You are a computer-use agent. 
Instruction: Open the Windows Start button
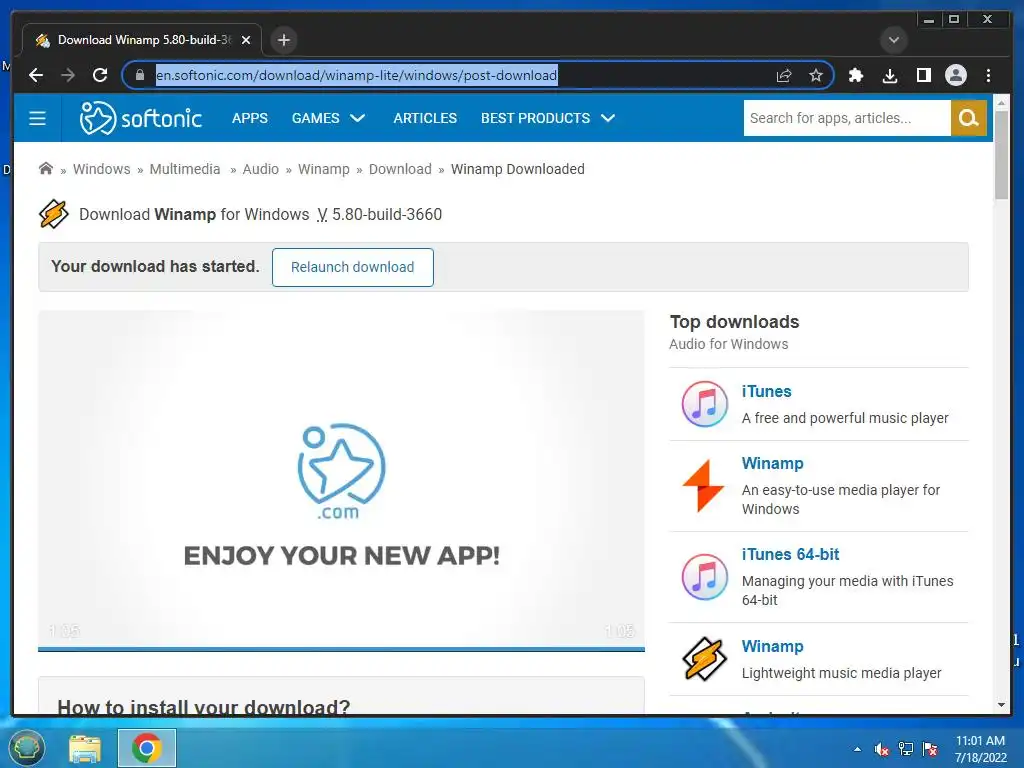point(26,748)
